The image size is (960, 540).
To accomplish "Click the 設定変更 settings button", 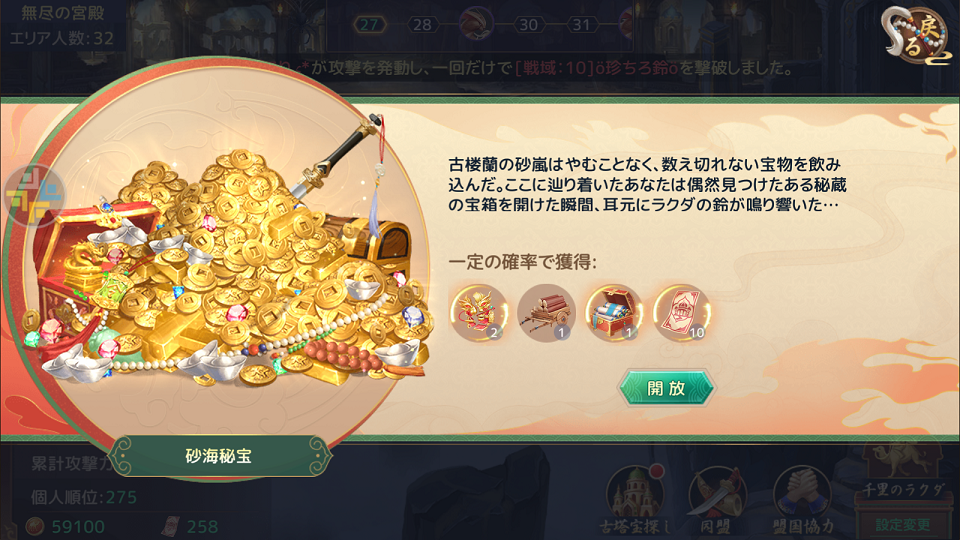I will pos(902,525).
